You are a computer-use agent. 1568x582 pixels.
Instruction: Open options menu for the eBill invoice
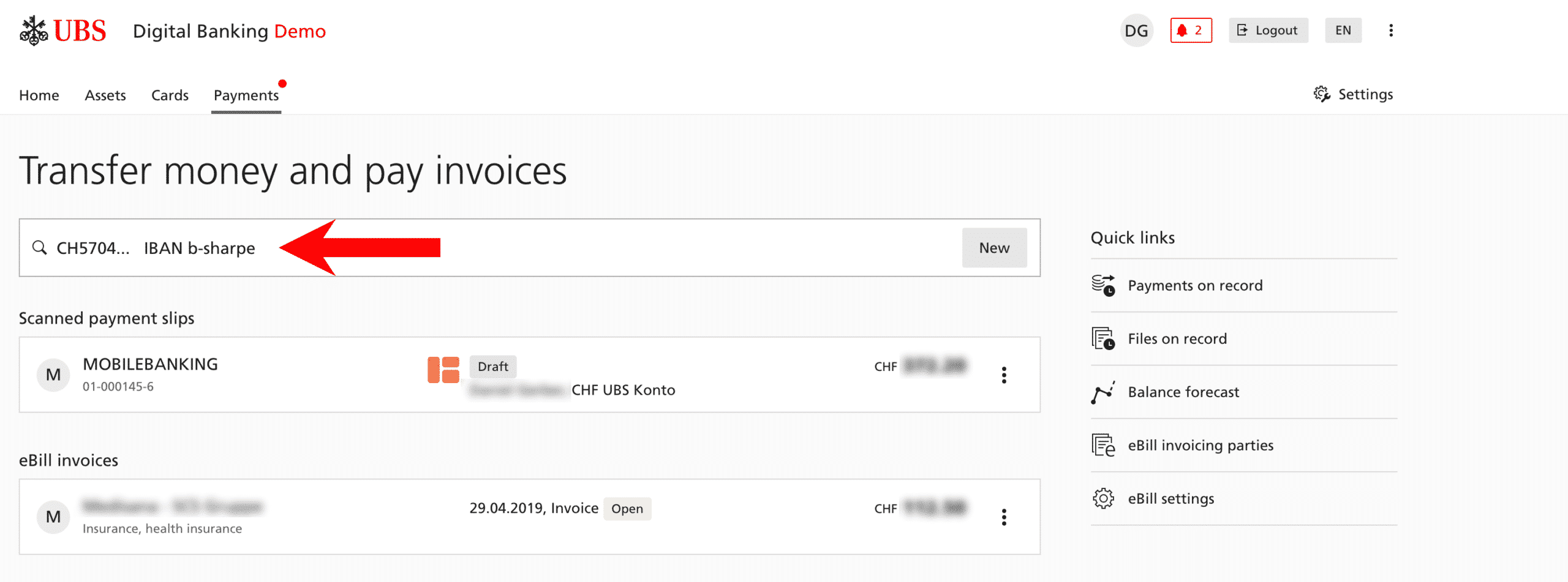pyautogui.click(x=1004, y=517)
